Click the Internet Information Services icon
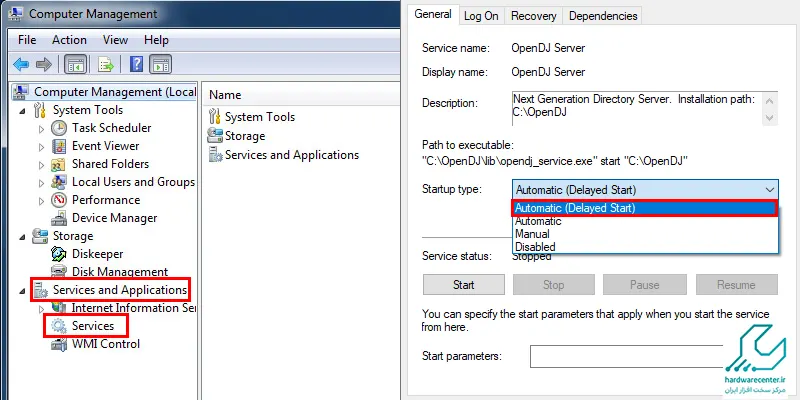The height and width of the screenshot is (400, 800). [x=59, y=308]
